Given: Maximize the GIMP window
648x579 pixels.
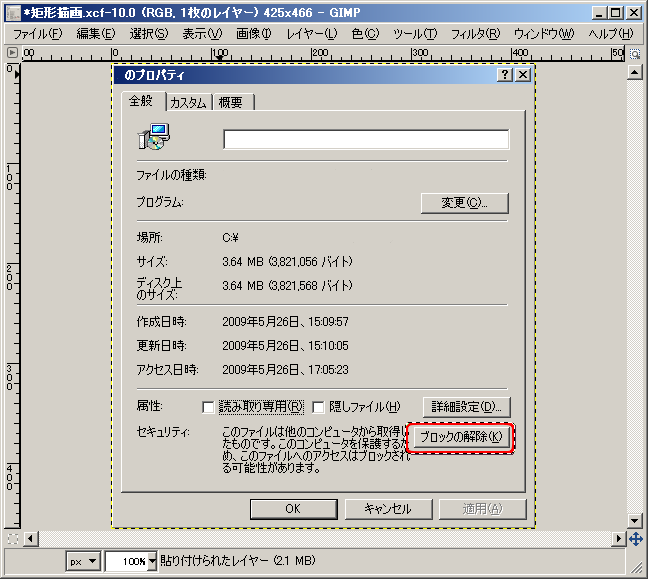Looking at the screenshot, I should point(616,13).
